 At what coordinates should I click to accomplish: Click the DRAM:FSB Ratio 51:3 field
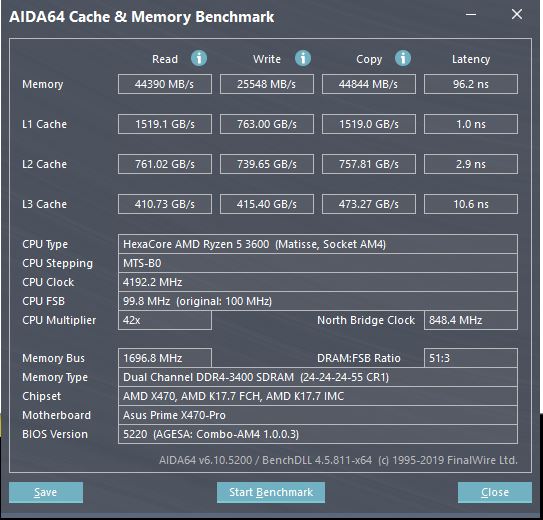[471, 358]
